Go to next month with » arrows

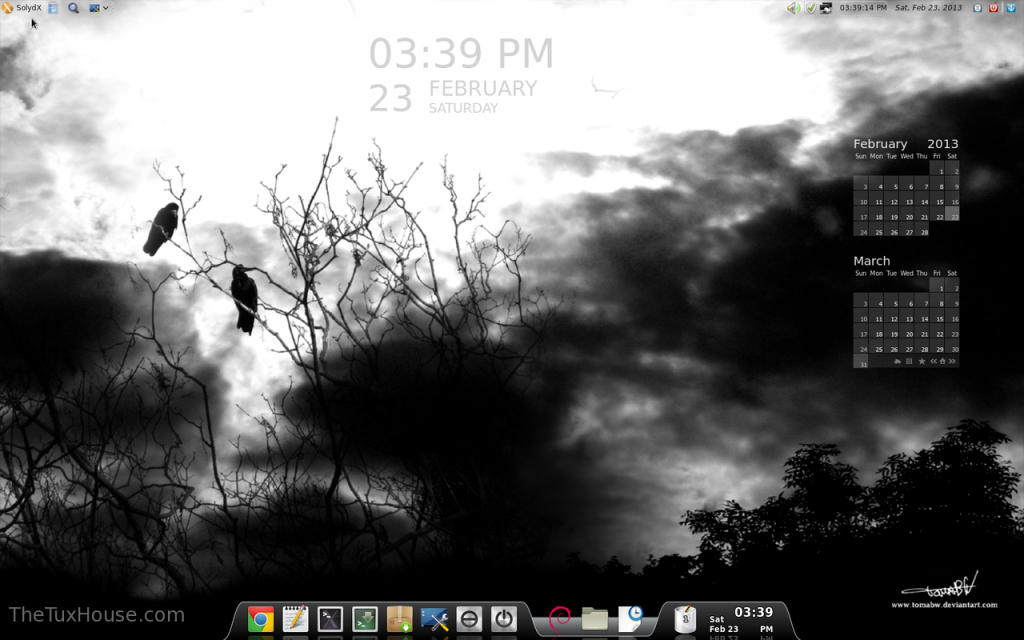(952, 361)
